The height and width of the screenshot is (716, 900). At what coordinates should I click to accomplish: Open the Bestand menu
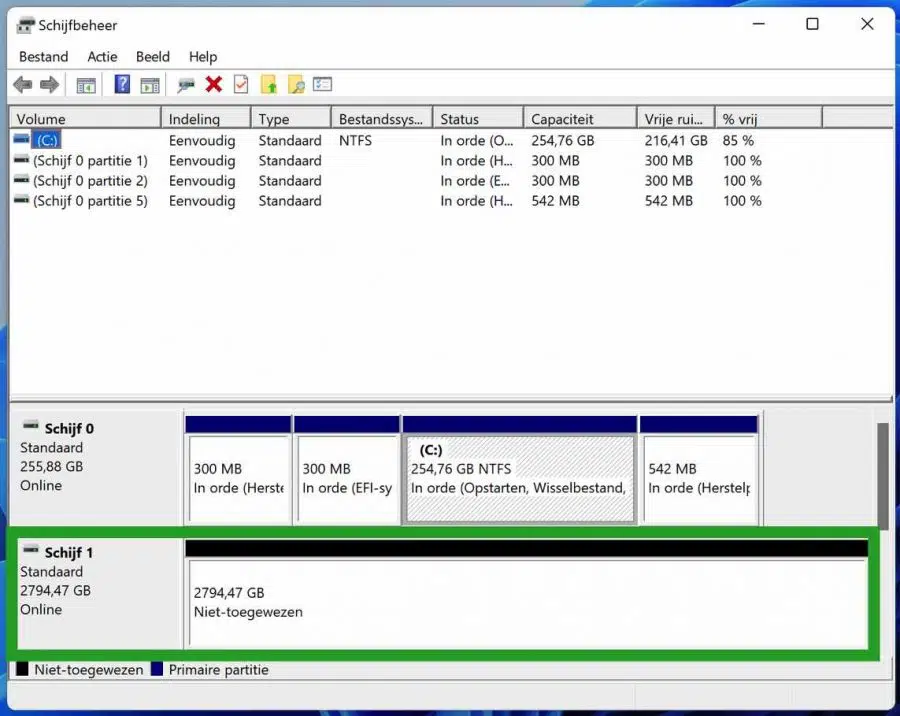(44, 57)
